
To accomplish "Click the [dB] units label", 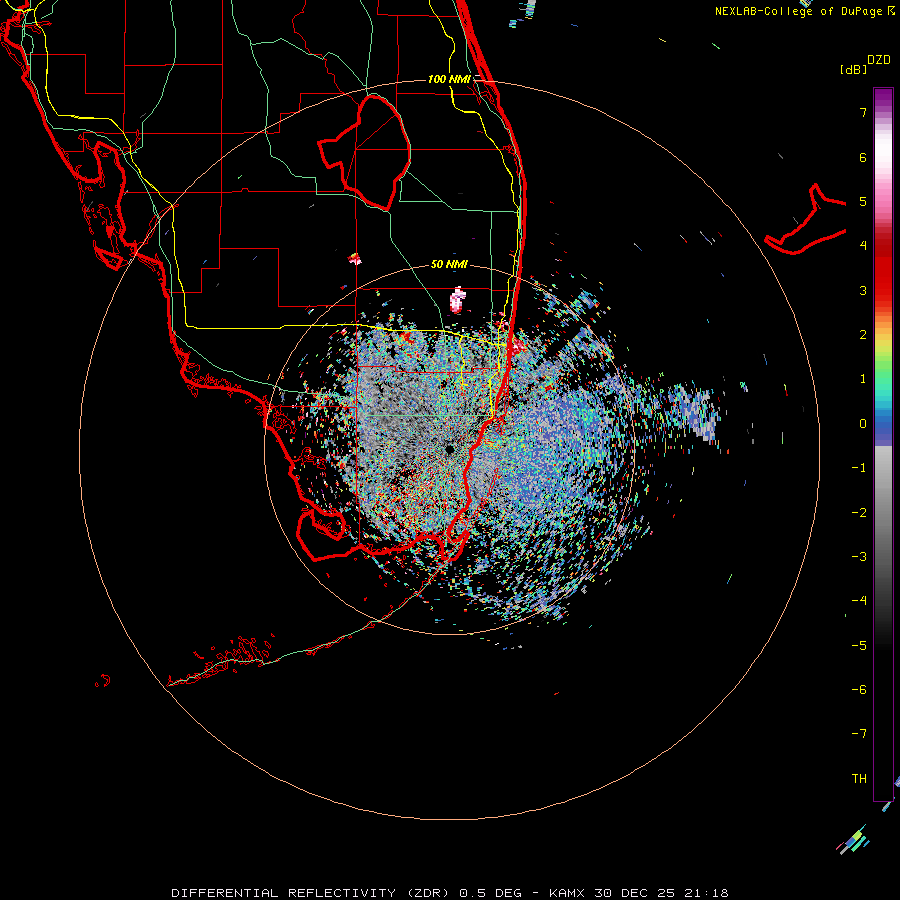I will click(x=853, y=69).
